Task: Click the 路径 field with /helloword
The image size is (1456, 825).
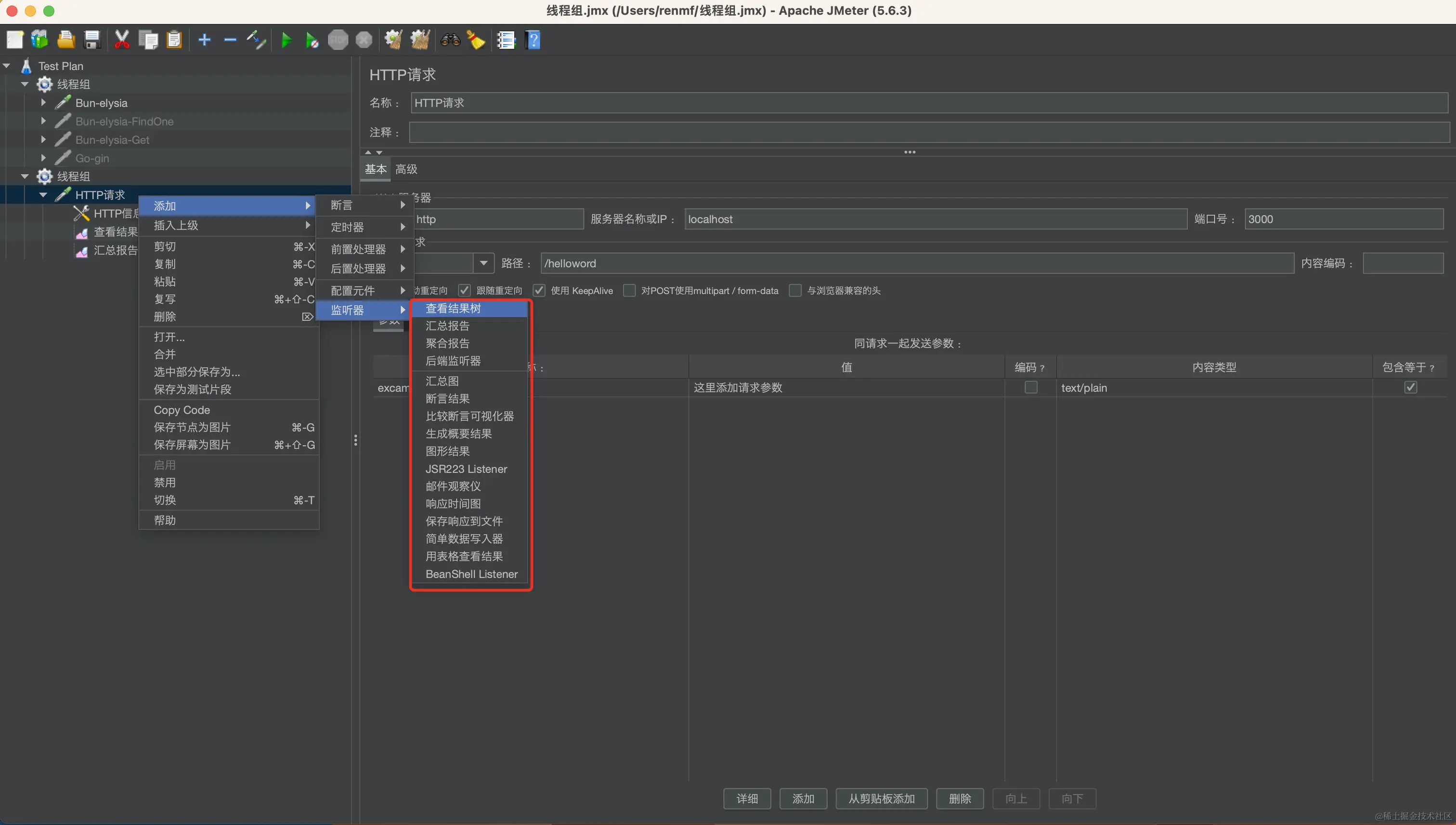Action: (x=917, y=263)
